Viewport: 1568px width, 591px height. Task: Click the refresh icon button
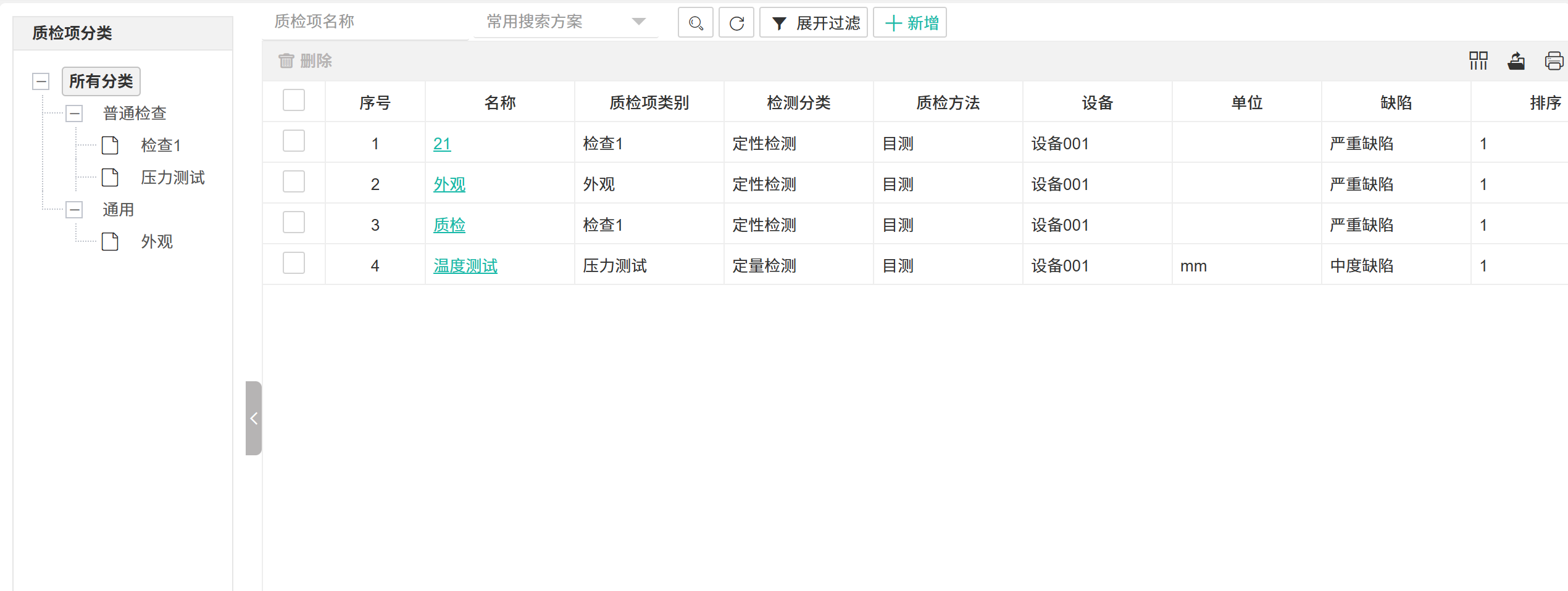736,23
